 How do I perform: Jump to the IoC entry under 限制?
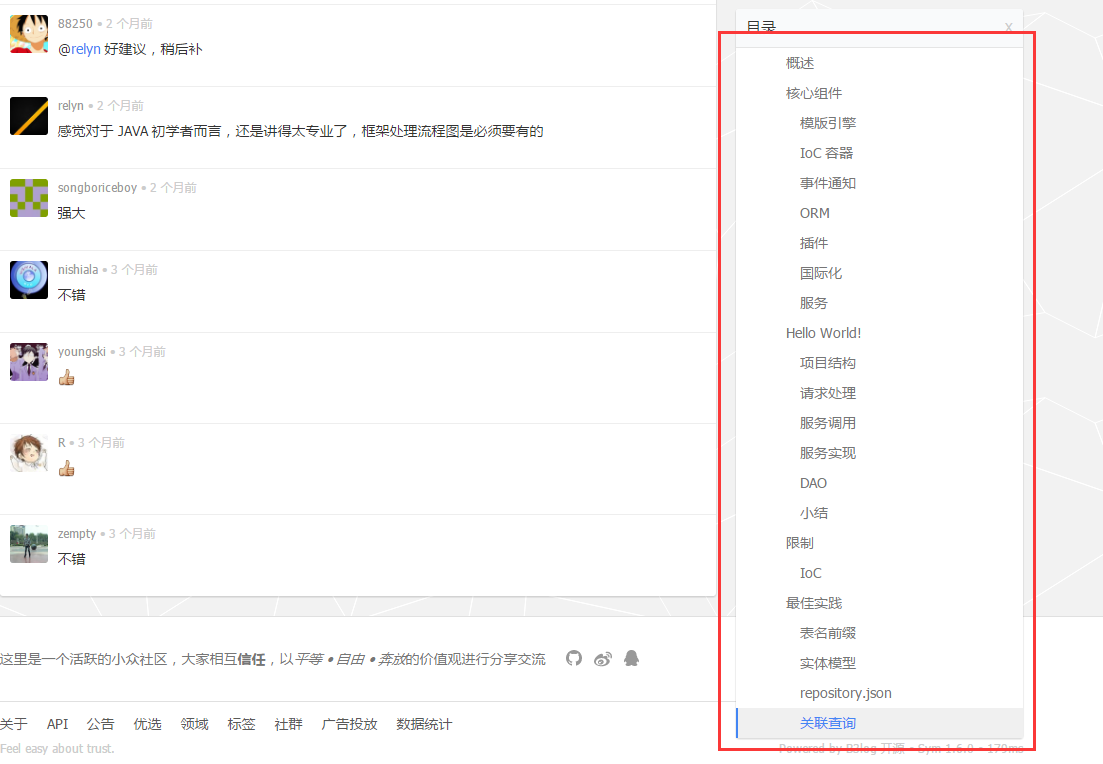pos(810,573)
